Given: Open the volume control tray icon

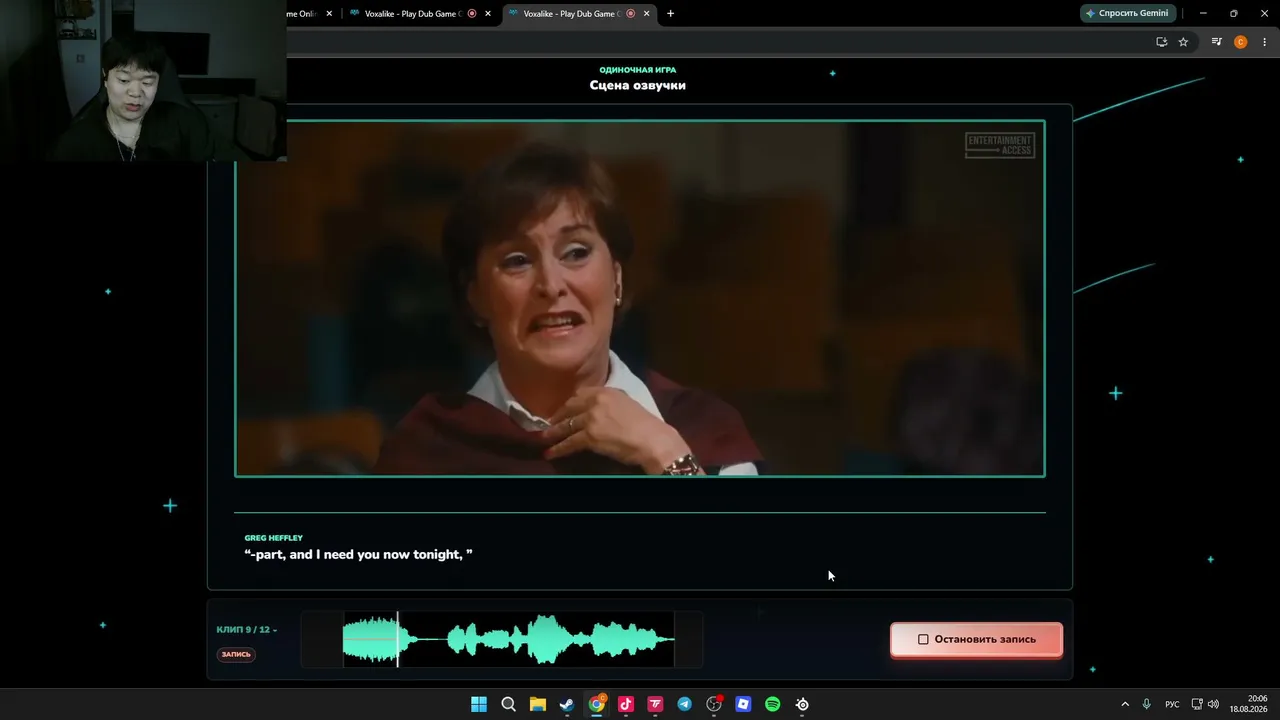Looking at the screenshot, I should coord(1213,704).
